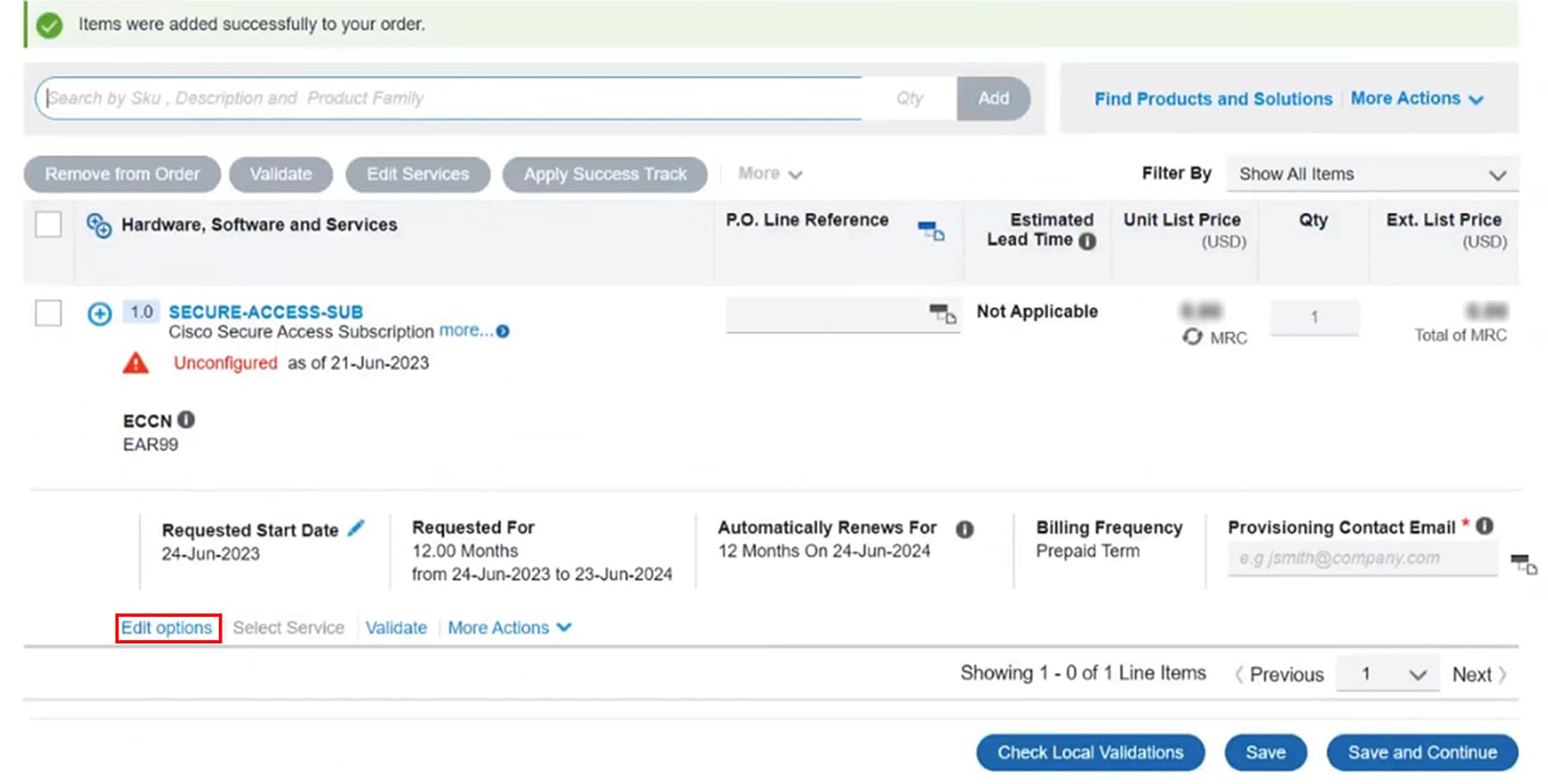Edit Requested Start Date with pencil icon
This screenshot has width=1548, height=784.
tap(356, 528)
